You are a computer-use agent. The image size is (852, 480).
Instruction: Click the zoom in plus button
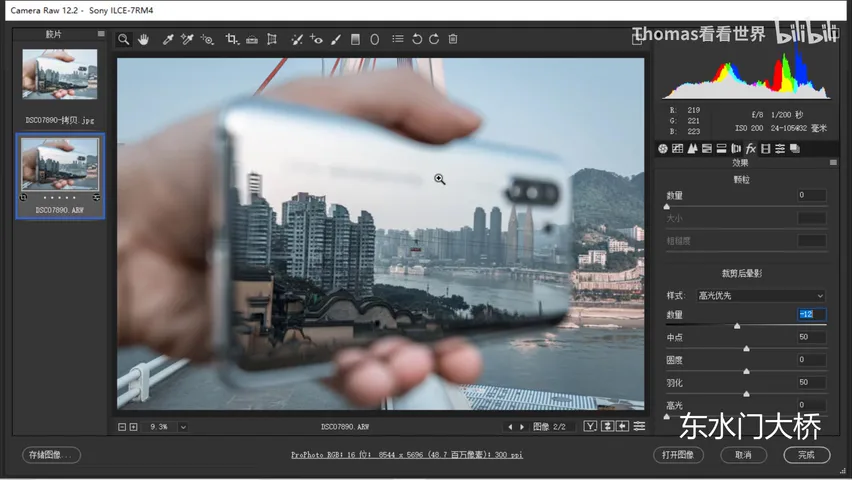[133, 427]
